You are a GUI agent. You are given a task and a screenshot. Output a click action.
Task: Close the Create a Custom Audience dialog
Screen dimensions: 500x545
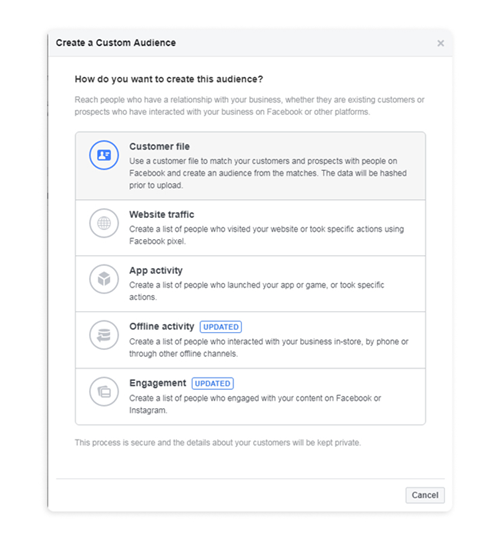441,43
